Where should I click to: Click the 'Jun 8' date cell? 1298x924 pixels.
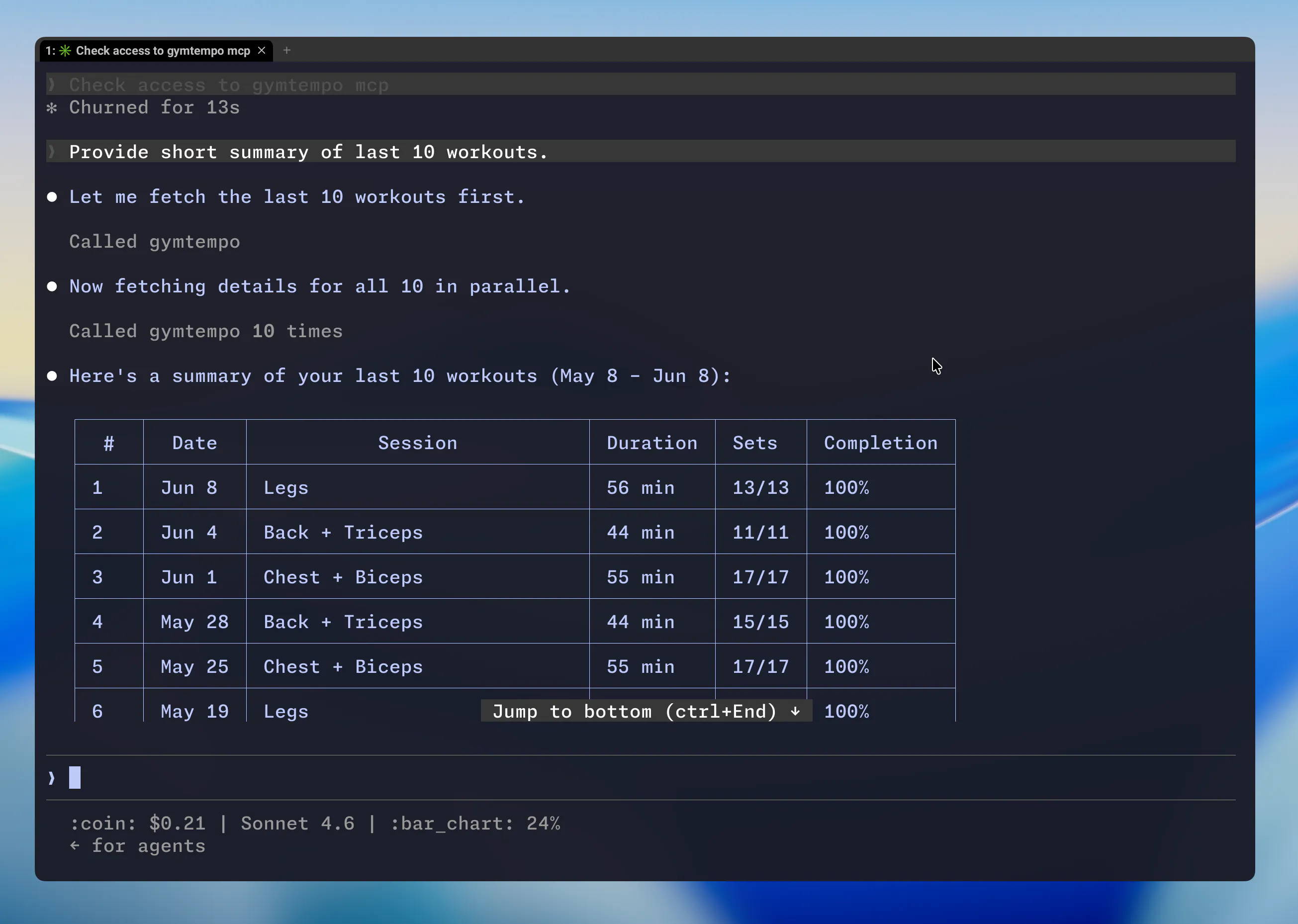click(189, 487)
